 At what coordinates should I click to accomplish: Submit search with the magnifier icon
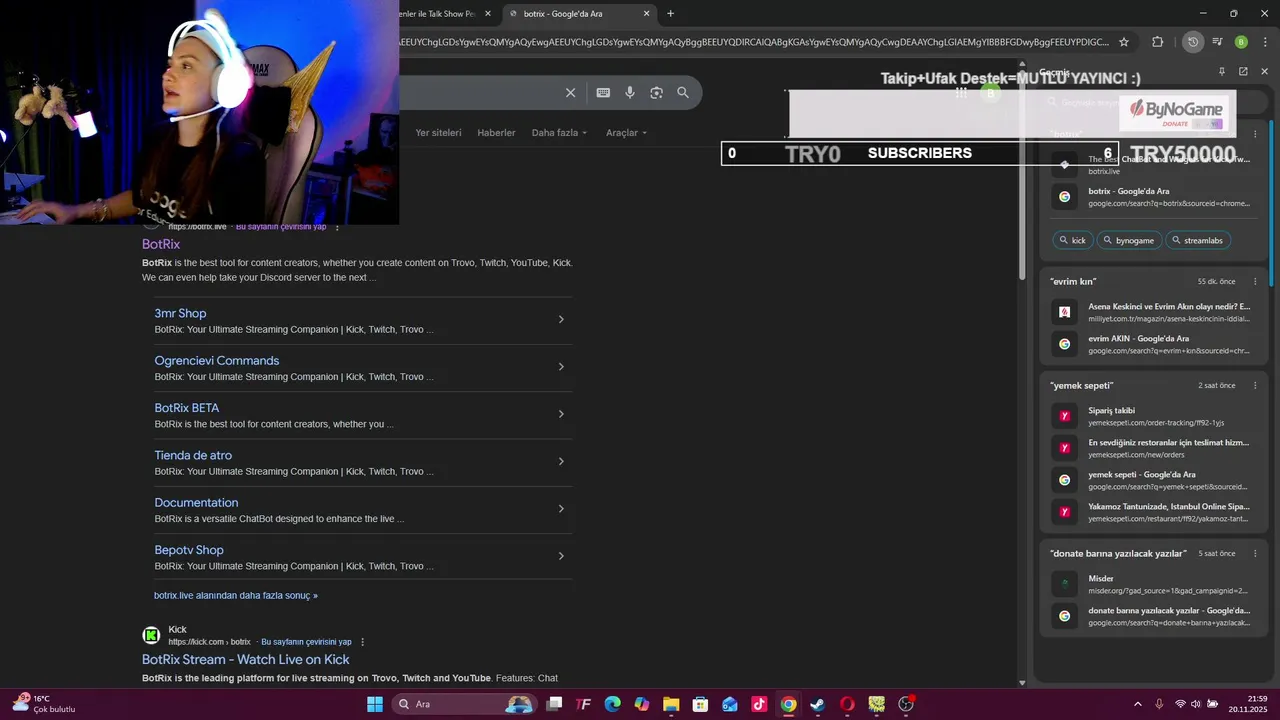(683, 92)
